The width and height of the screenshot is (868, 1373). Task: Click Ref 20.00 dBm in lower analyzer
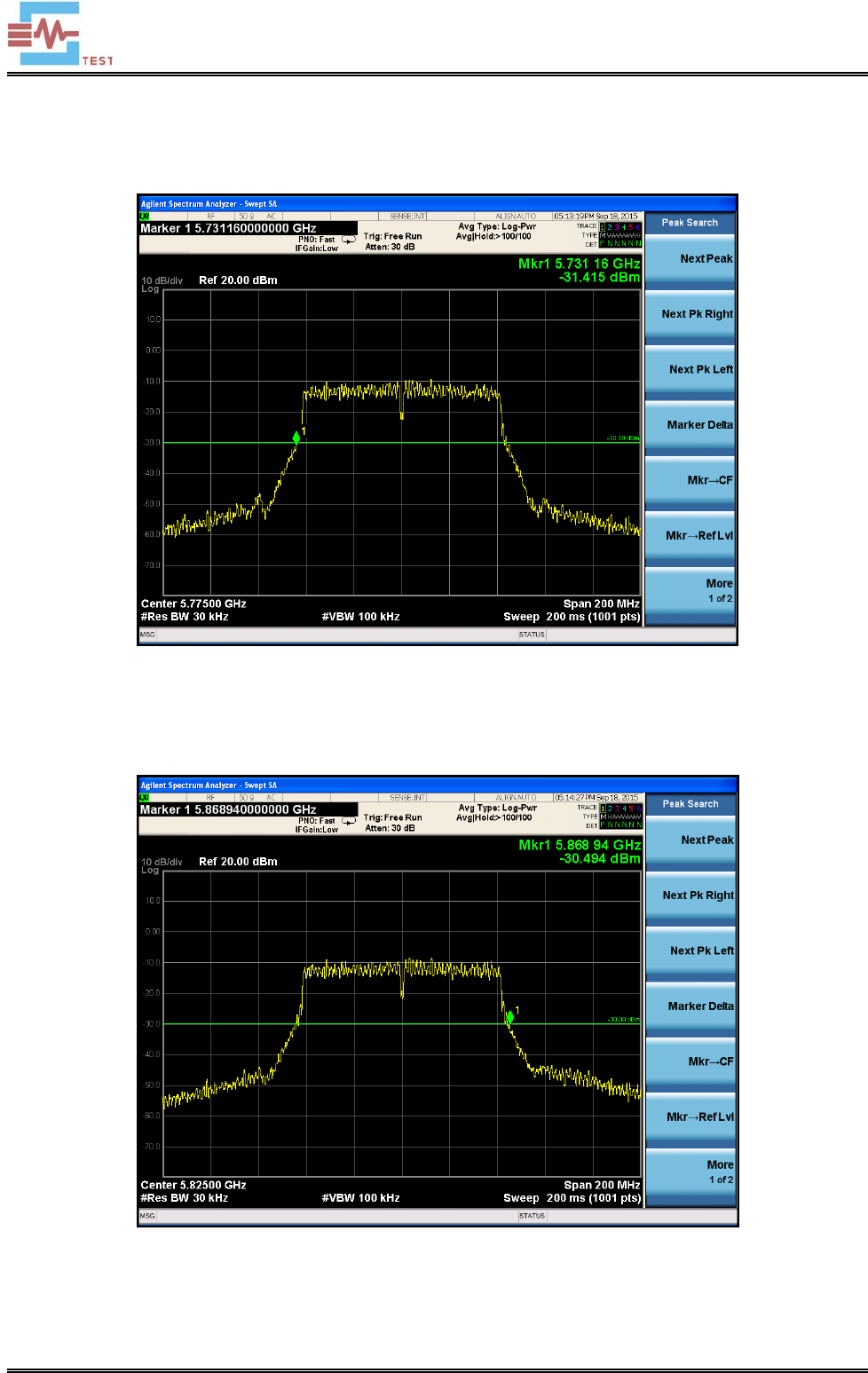[238, 862]
